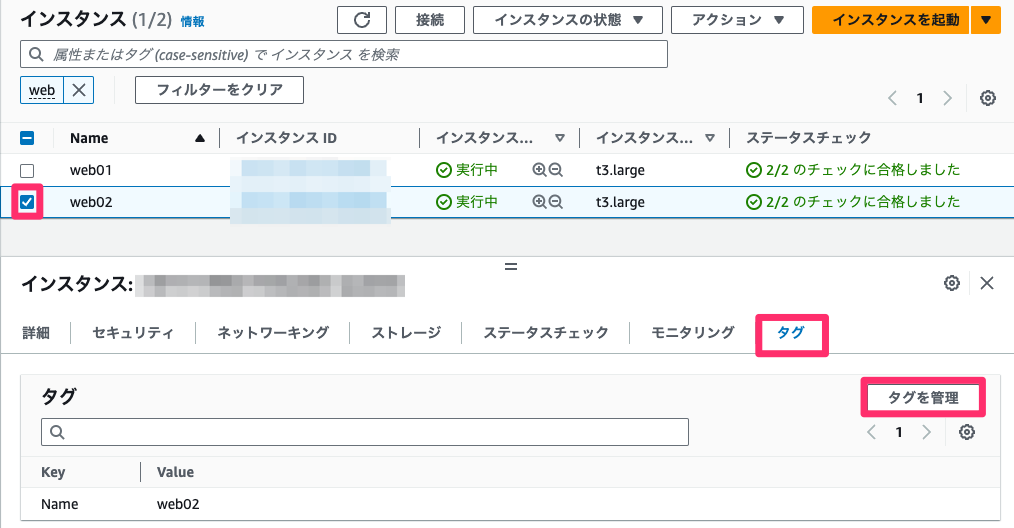
Task: Open the インスタンスの状態 dropdown
Action: tap(568, 20)
